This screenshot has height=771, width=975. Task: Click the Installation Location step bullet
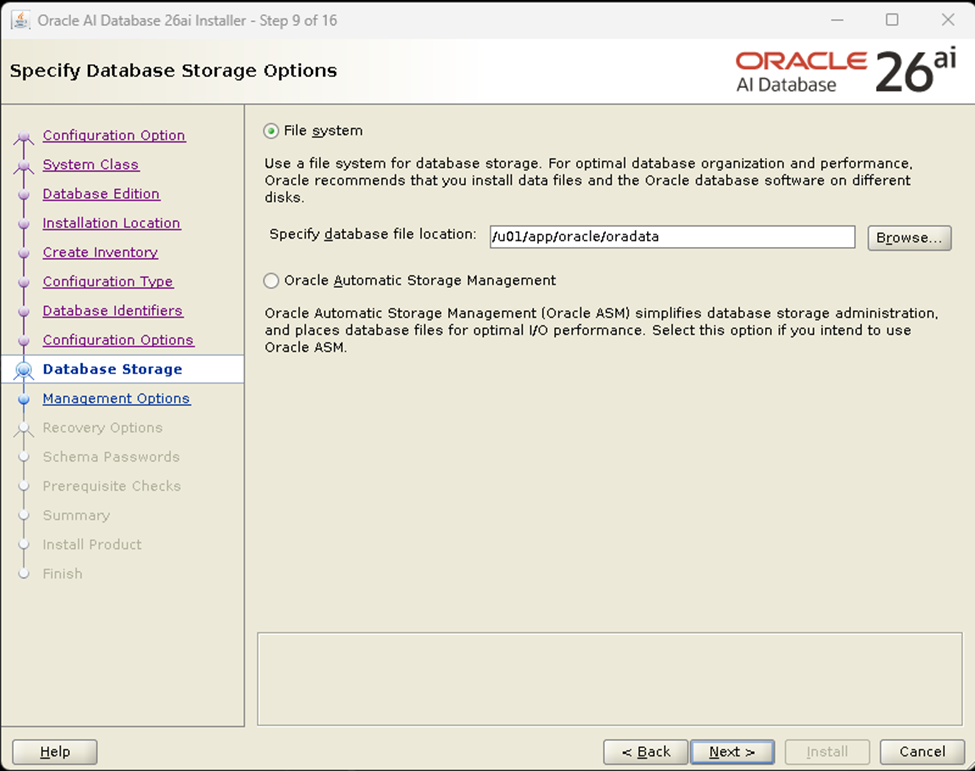pos(24,223)
